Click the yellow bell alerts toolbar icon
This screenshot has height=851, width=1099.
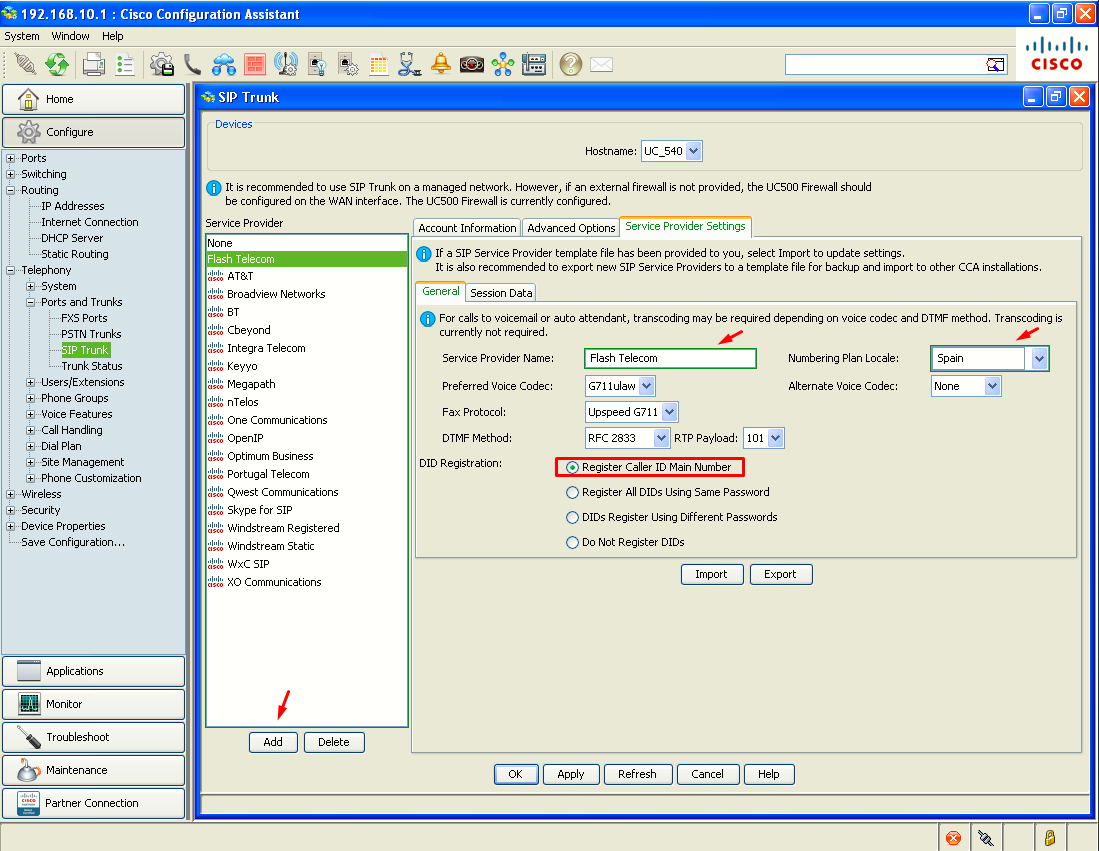click(441, 64)
